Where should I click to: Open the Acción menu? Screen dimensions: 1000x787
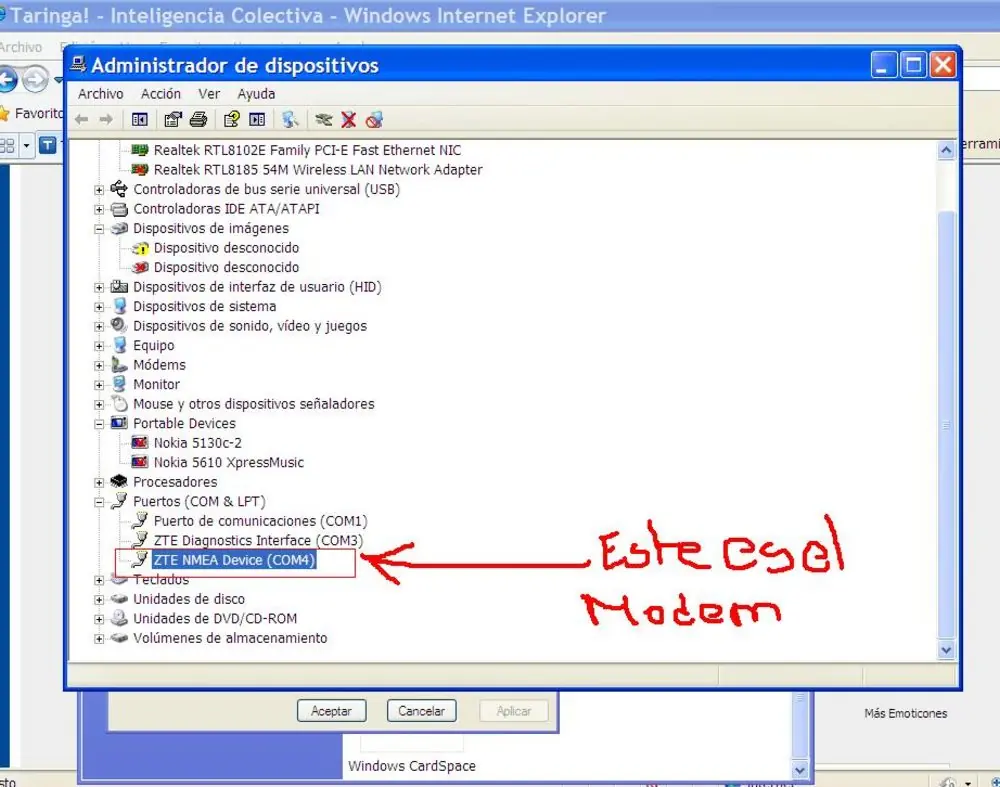(161, 94)
